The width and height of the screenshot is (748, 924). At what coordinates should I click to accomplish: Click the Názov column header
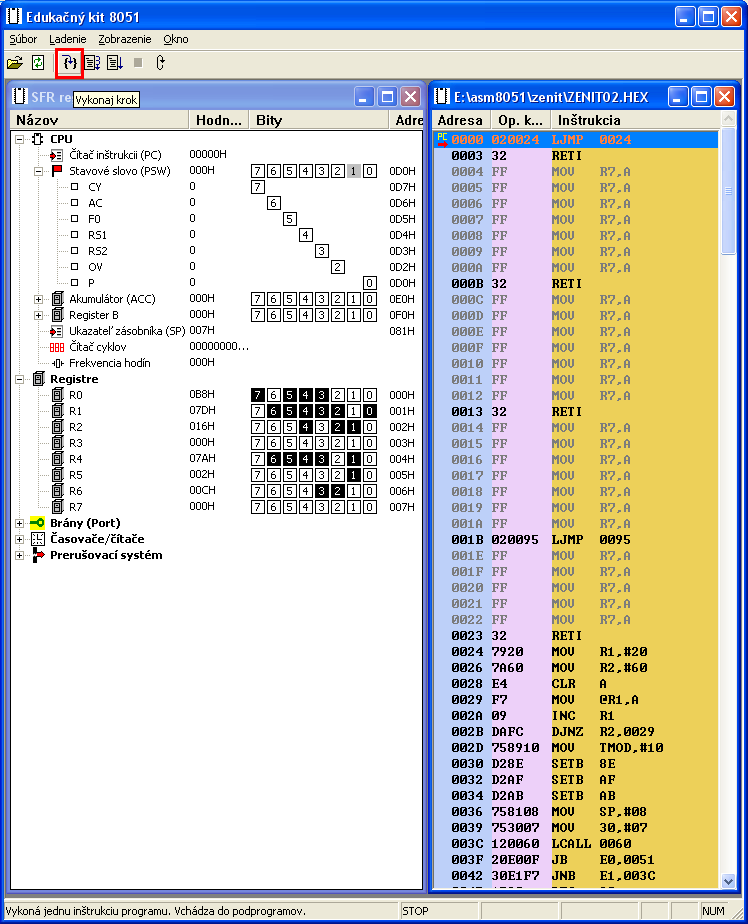click(100, 120)
